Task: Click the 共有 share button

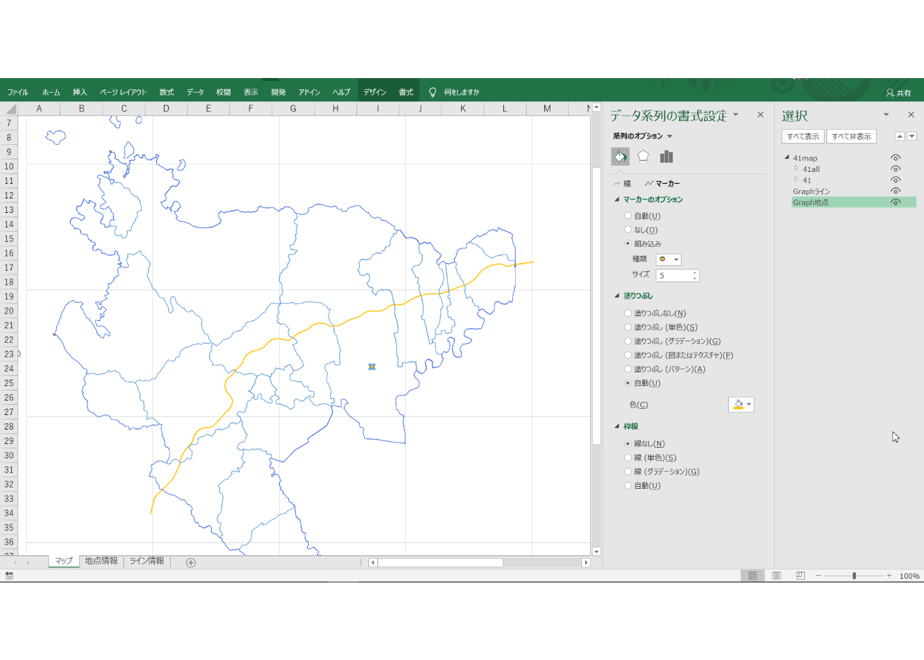Action: point(899,93)
